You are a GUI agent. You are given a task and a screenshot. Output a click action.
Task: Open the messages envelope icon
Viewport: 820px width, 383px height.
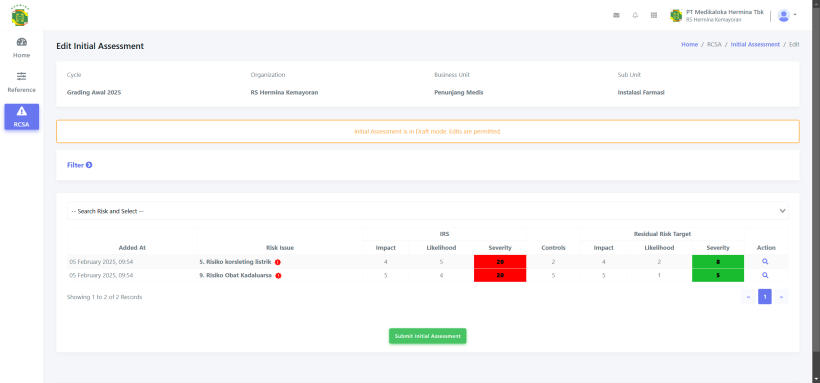pos(616,15)
